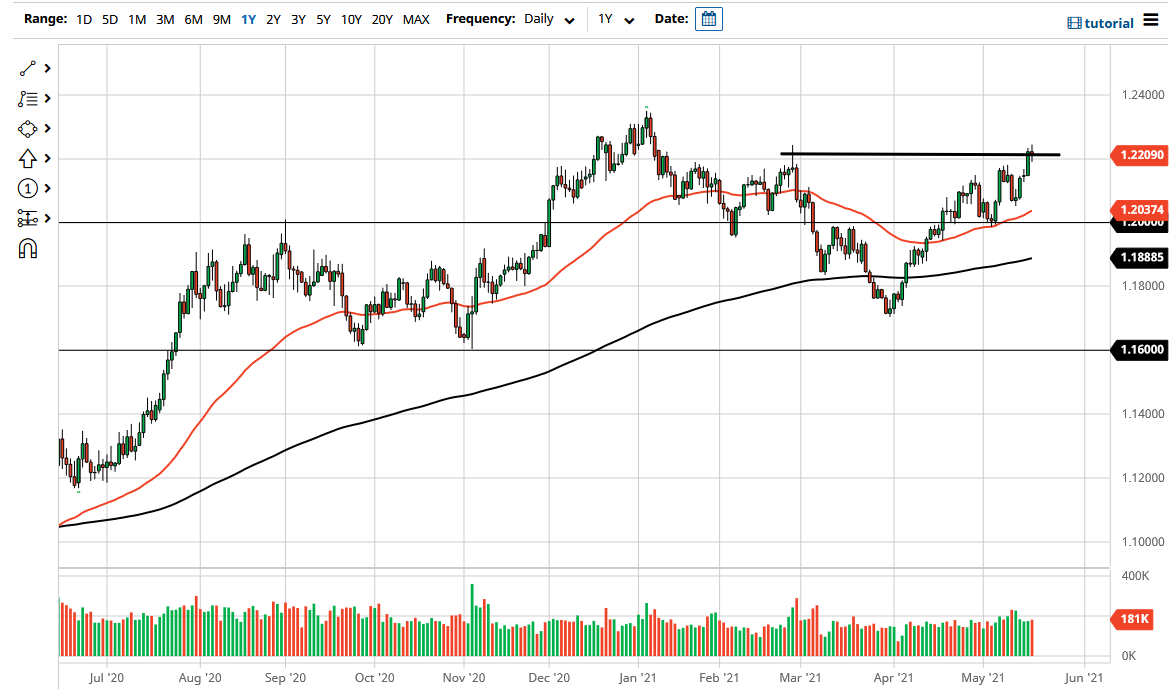Expand the Fibonacci tool options arrow
This screenshot has height=692, width=1171.
48,99
